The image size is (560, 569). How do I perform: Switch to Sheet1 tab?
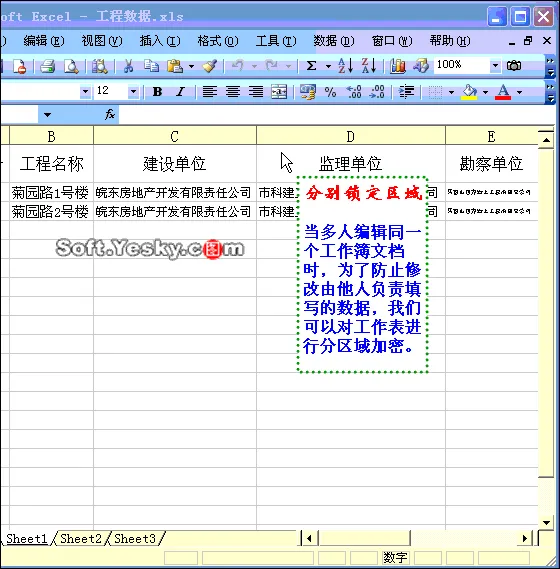coord(27,539)
